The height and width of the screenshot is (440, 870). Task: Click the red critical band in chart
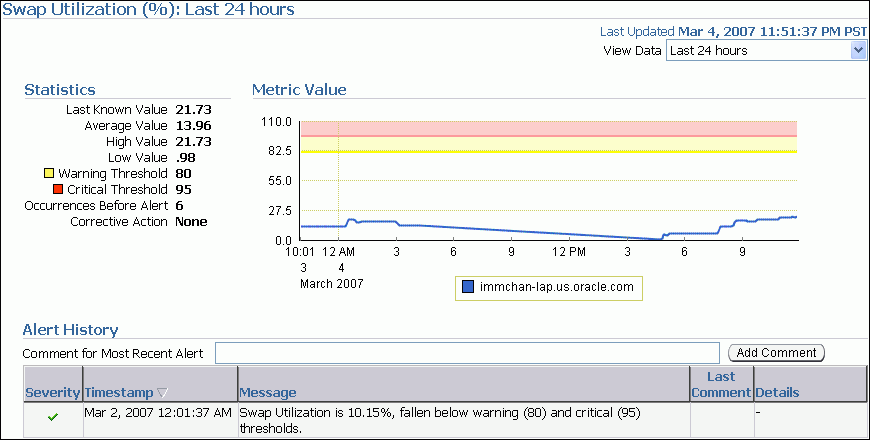tap(548, 128)
